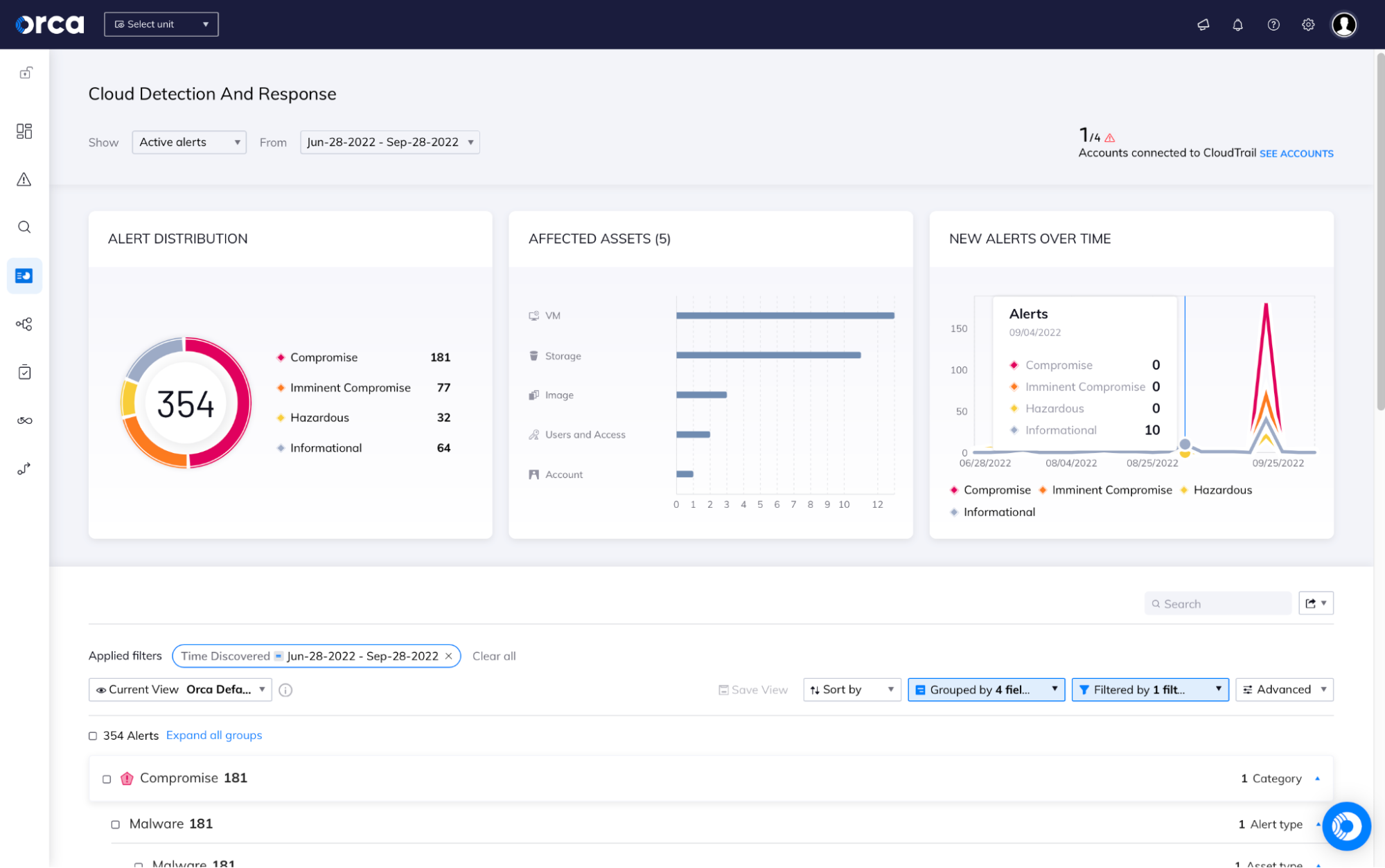
Task: Click Expand all groups link
Action: pyautogui.click(x=213, y=735)
